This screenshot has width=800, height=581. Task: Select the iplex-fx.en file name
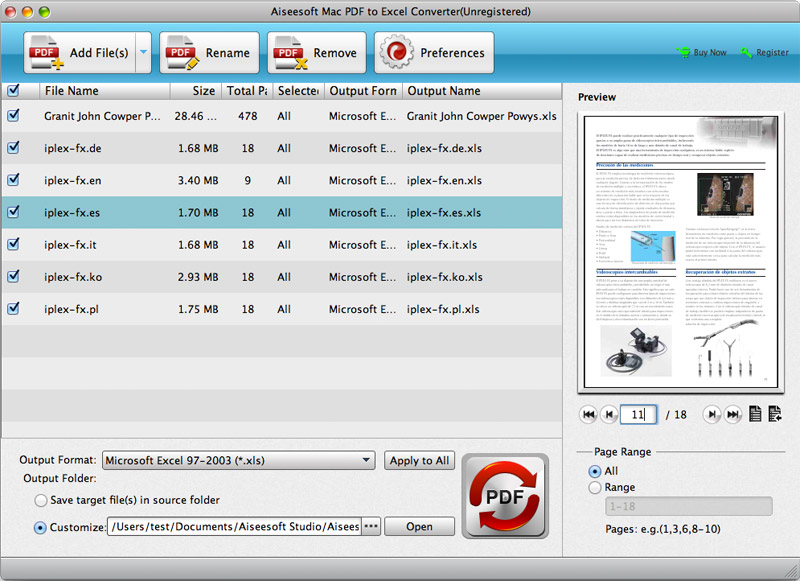(72, 181)
